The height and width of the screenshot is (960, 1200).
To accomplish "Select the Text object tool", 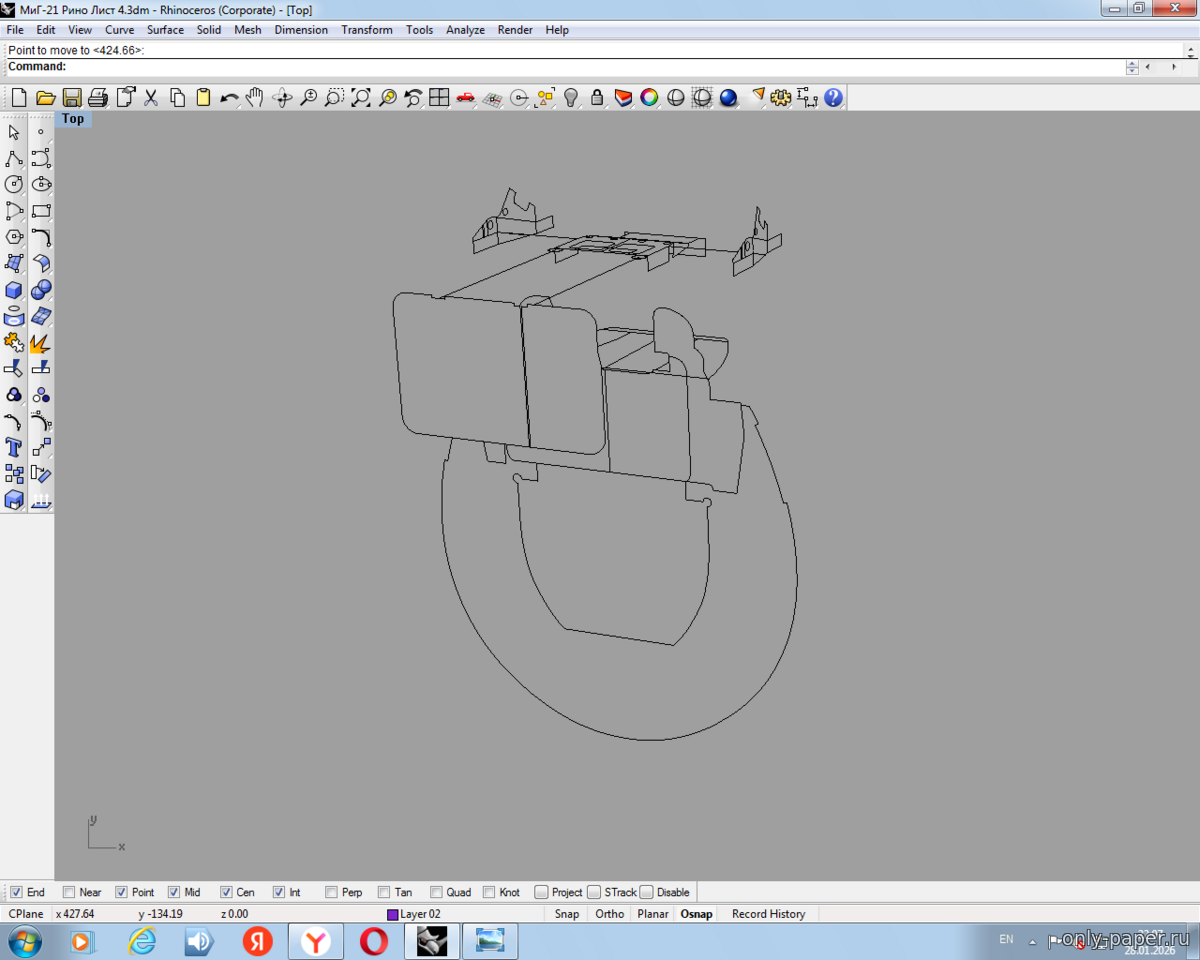I will 14,447.
